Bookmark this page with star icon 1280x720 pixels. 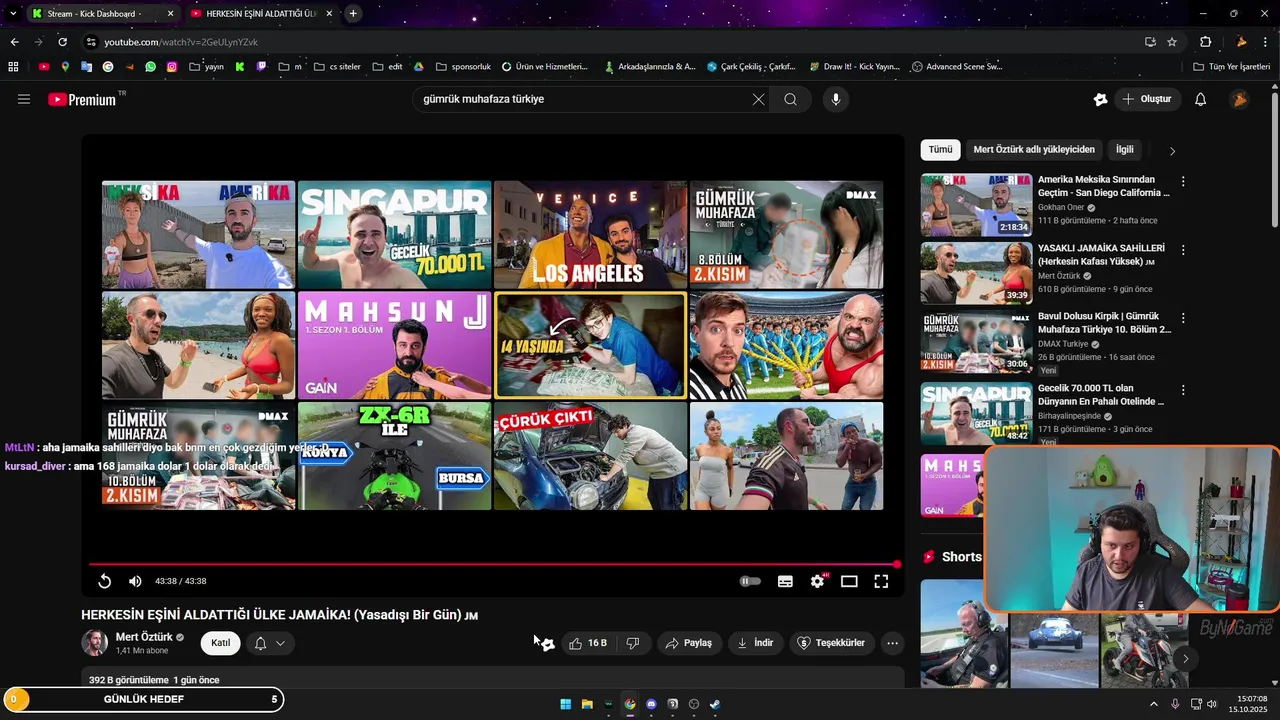[x=1172, y=42]
